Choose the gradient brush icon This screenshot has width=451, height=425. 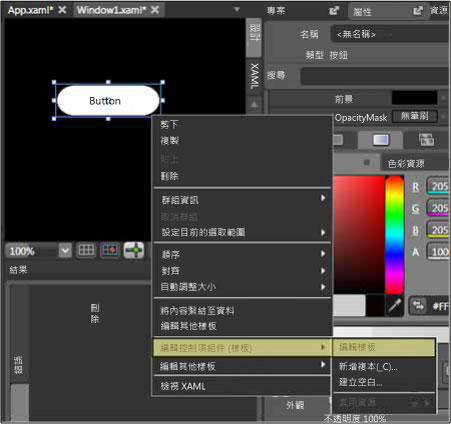(x=380, y=140)
